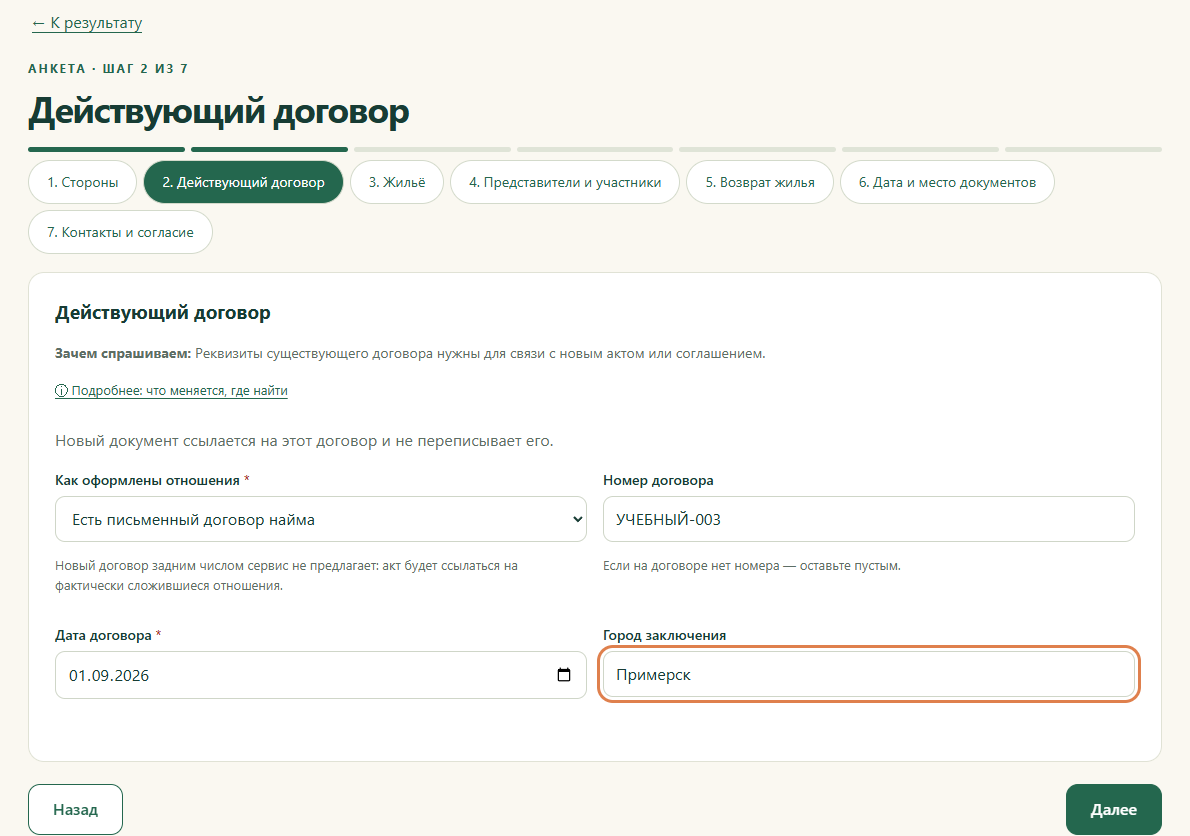Click the hint Если на договоре нет номера
Viewport: 1190px width, 836px height.
click(751, 566)
